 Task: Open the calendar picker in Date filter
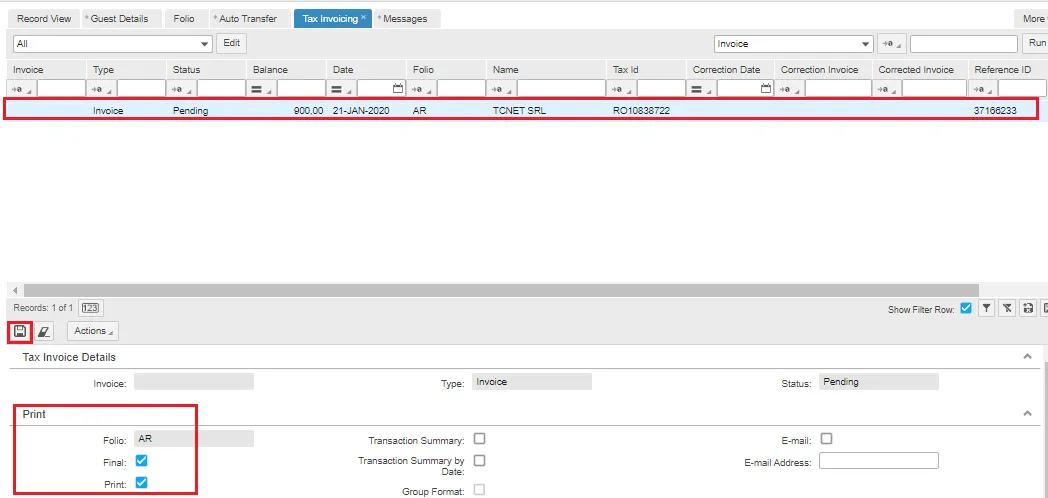[x=398, y=88]
